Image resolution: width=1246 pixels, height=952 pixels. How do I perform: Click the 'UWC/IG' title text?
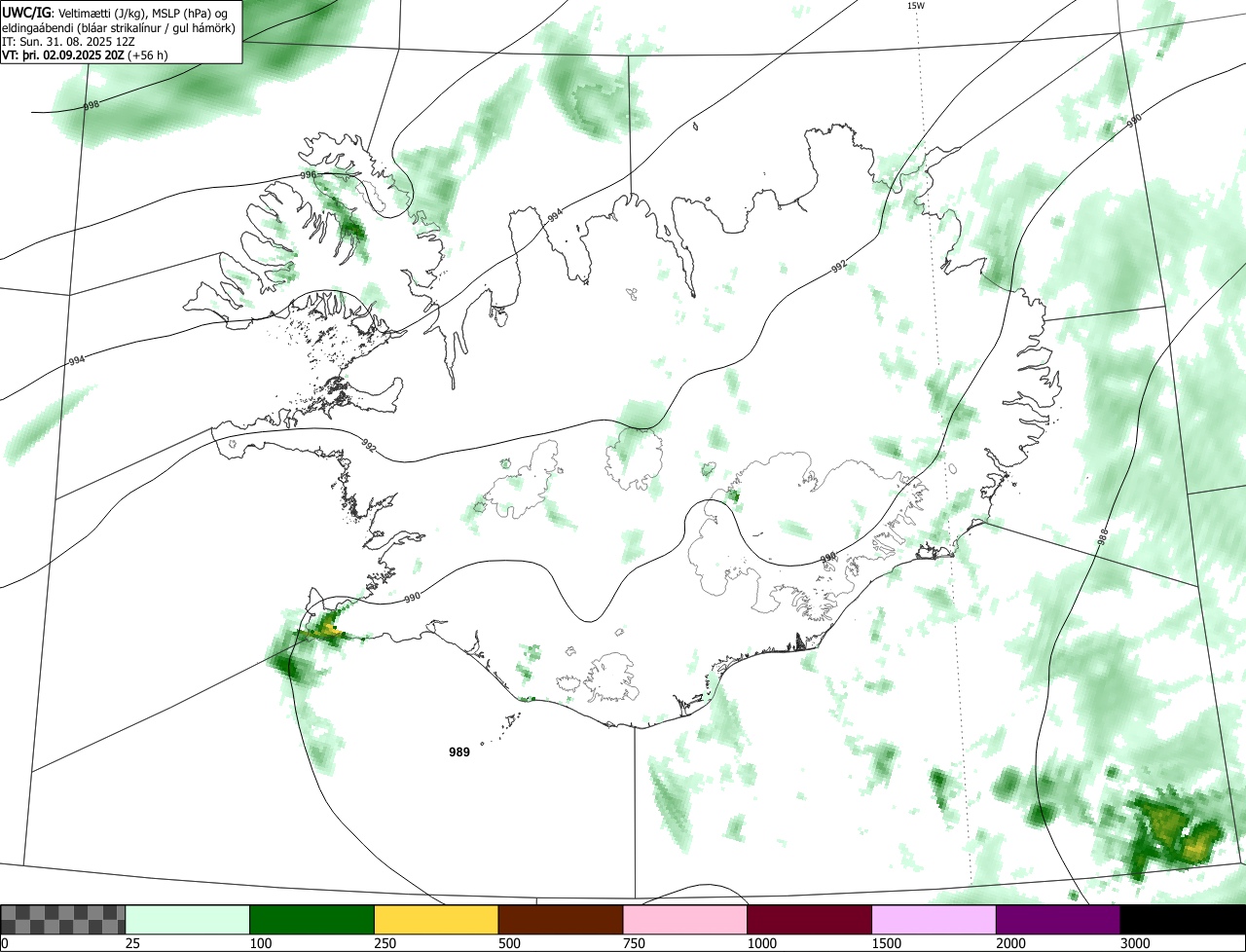tap(26, 12)
